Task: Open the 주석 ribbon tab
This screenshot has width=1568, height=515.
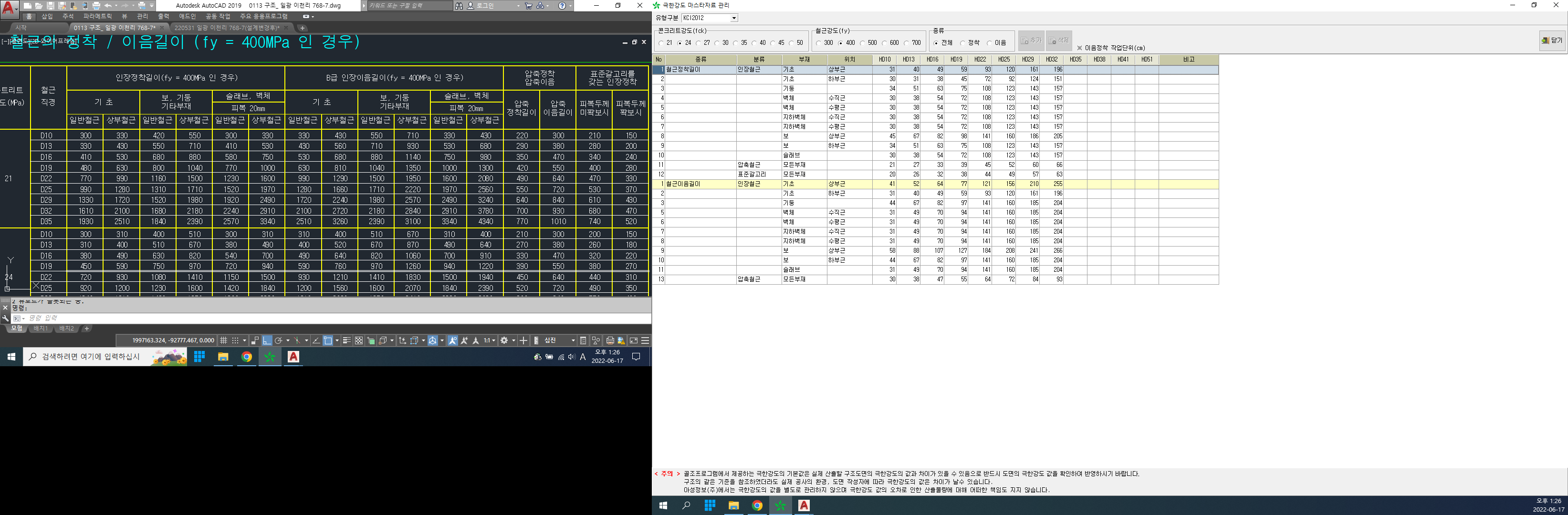Action: (68, 16)
